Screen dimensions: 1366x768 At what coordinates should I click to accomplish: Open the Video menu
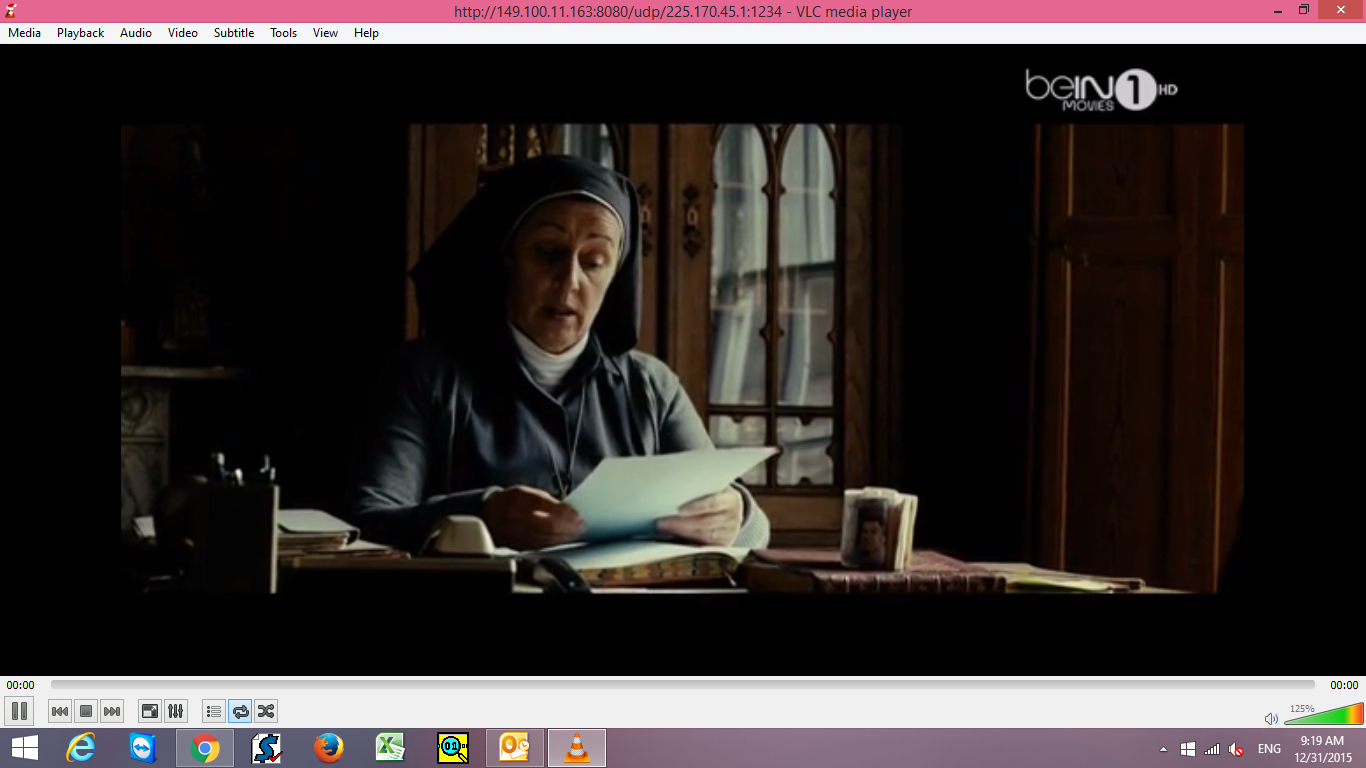coord(183,33)
